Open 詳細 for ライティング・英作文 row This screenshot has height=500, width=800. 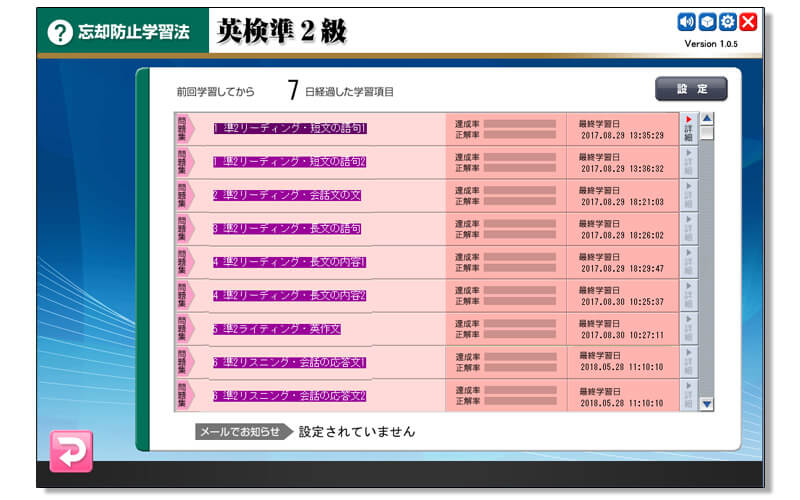coord(688,329)
